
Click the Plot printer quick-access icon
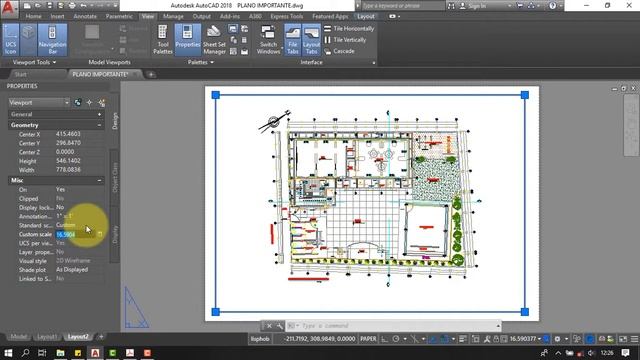point(72,6)
